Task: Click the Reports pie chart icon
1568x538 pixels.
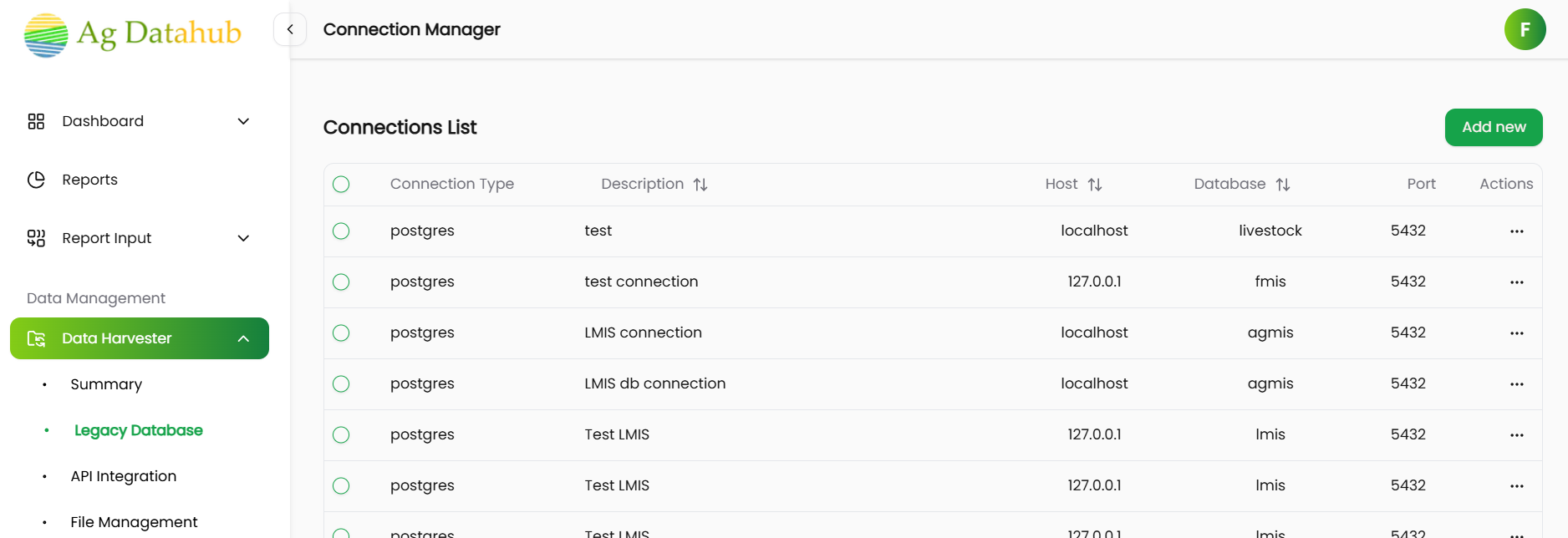Action: click(x=36, y=180)
